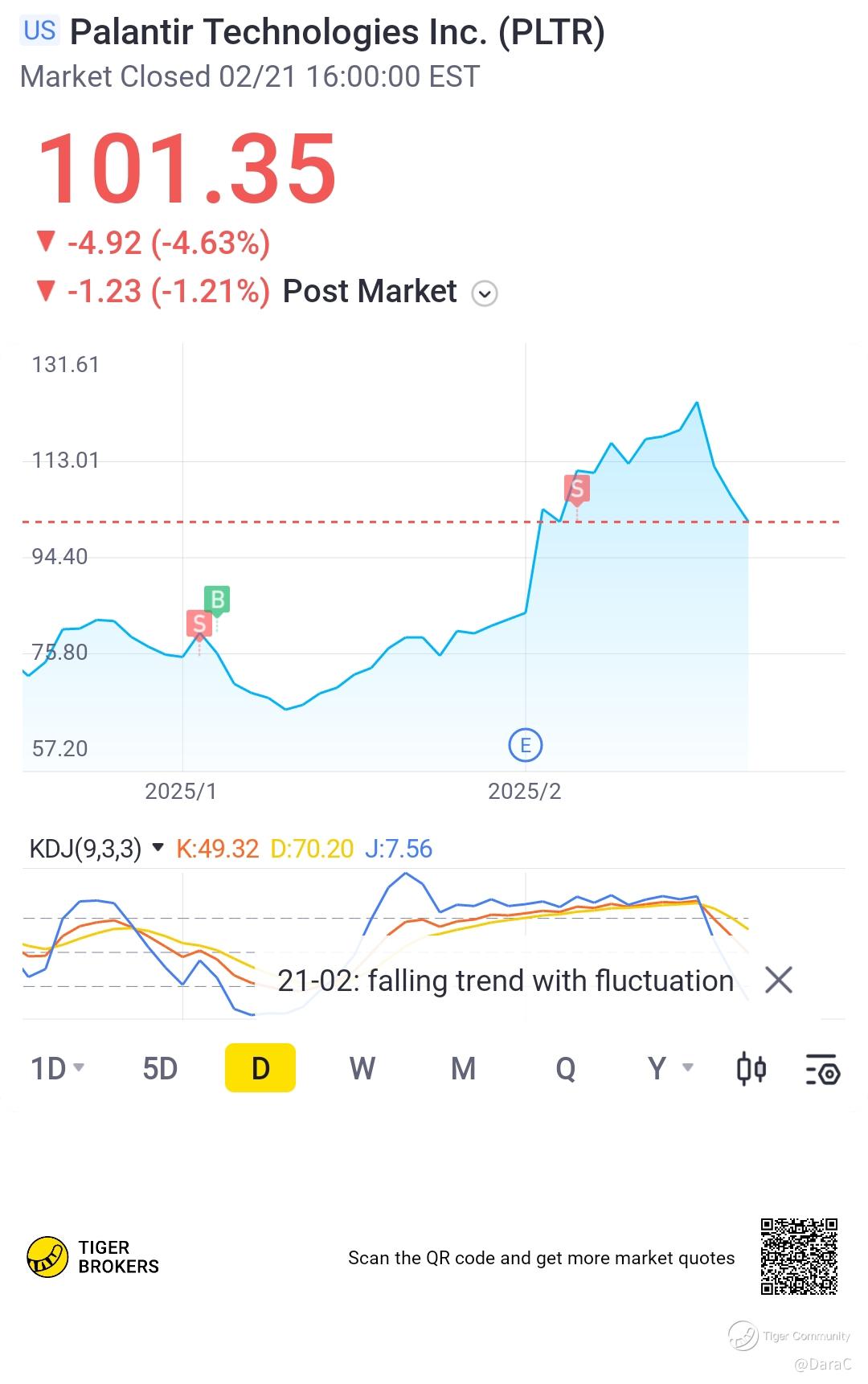Switch to the W weekly timeframe
The height and width of the screenshot is (1384, 868).
pyautogui.click(x=362, y=1069)
